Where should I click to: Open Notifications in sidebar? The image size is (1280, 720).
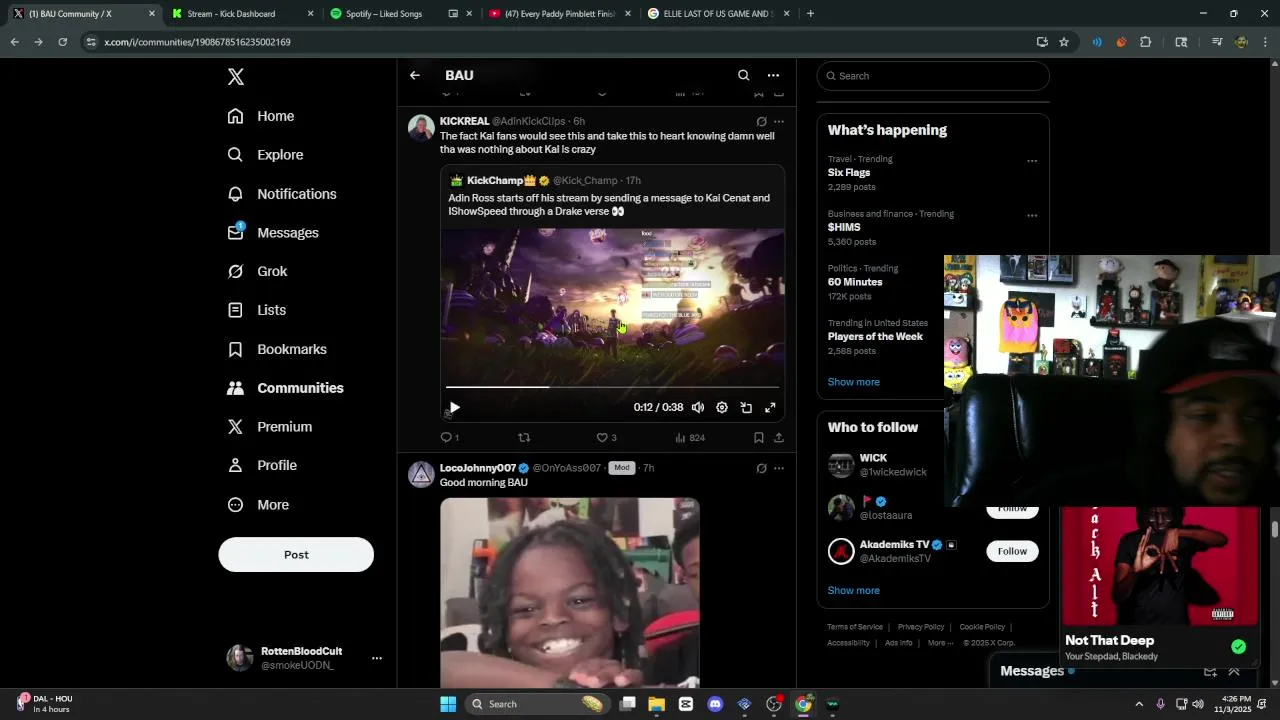[x=282, y=194]
